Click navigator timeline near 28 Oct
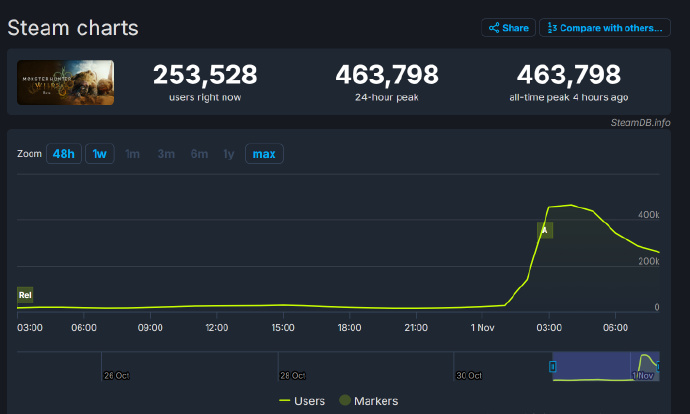 (291, 366)
